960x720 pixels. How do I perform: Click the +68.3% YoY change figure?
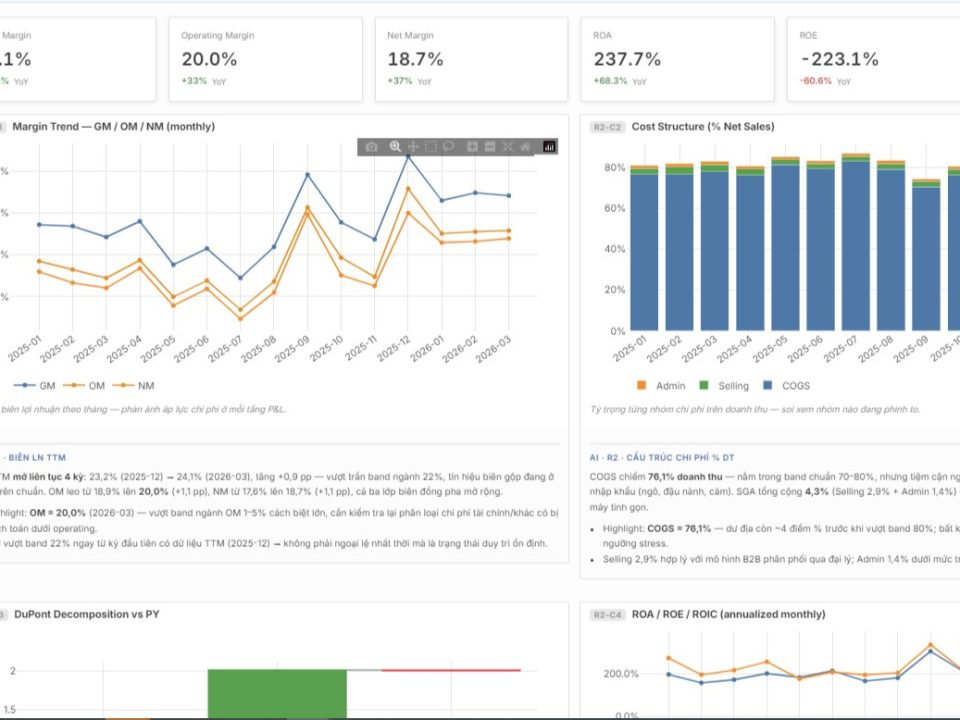point(610,81)
